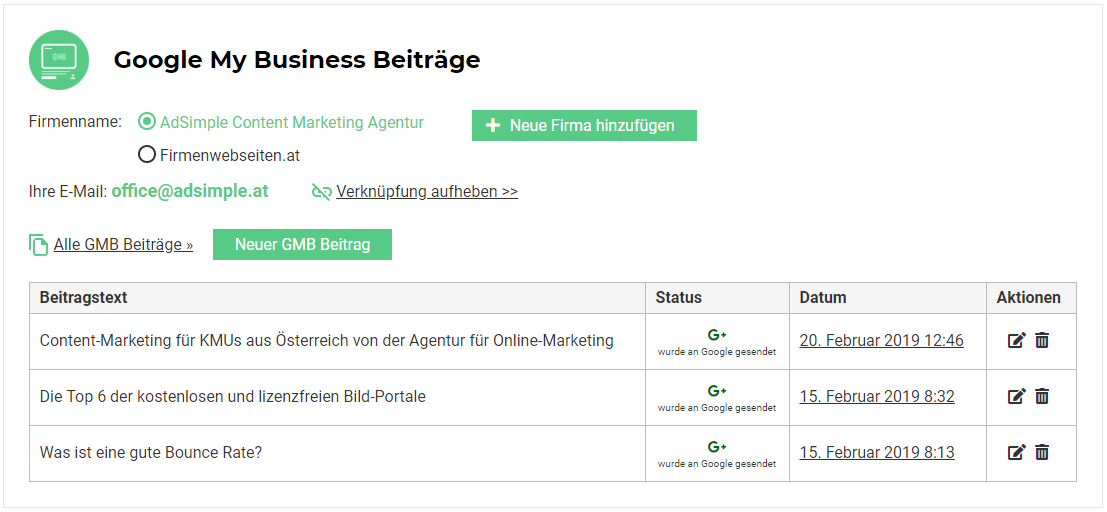Open the 20. Februar 2019 12:46 date link

(881, 341)
